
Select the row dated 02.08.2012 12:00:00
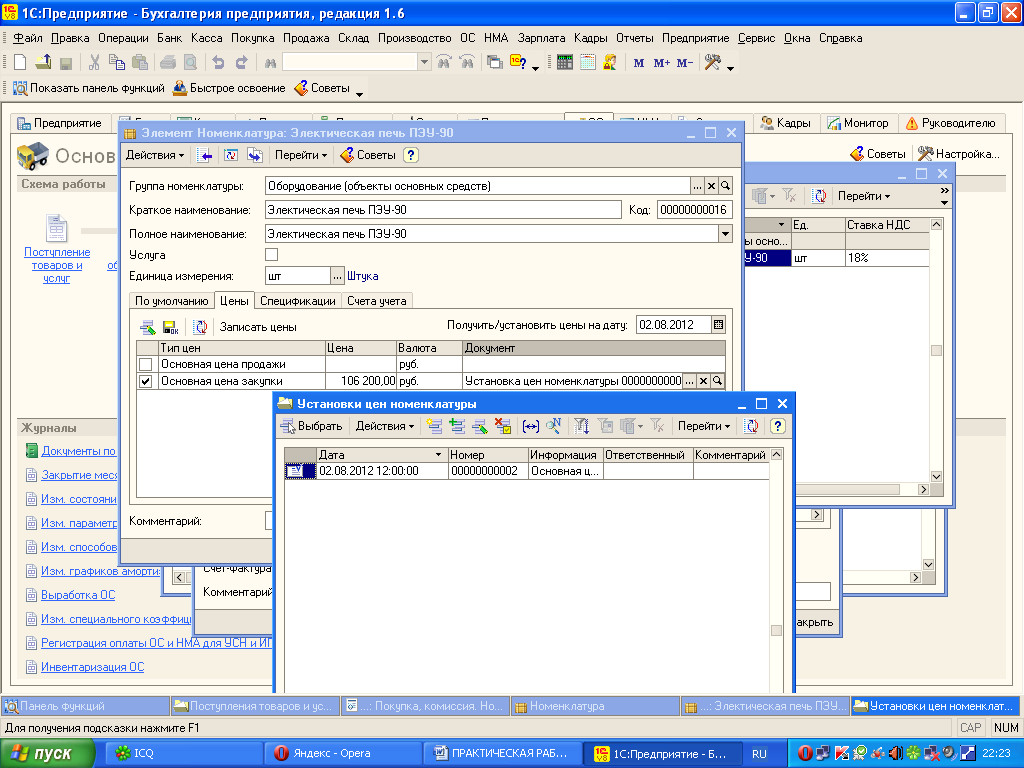526,471
